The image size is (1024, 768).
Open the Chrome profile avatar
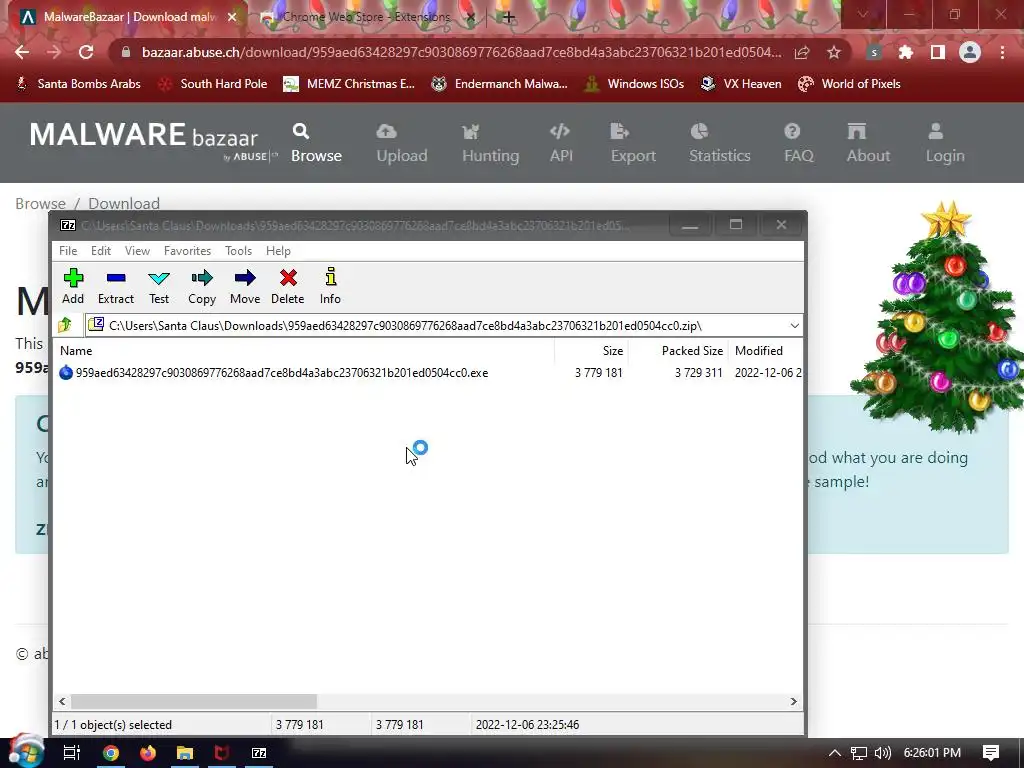[x=970, y=52]
